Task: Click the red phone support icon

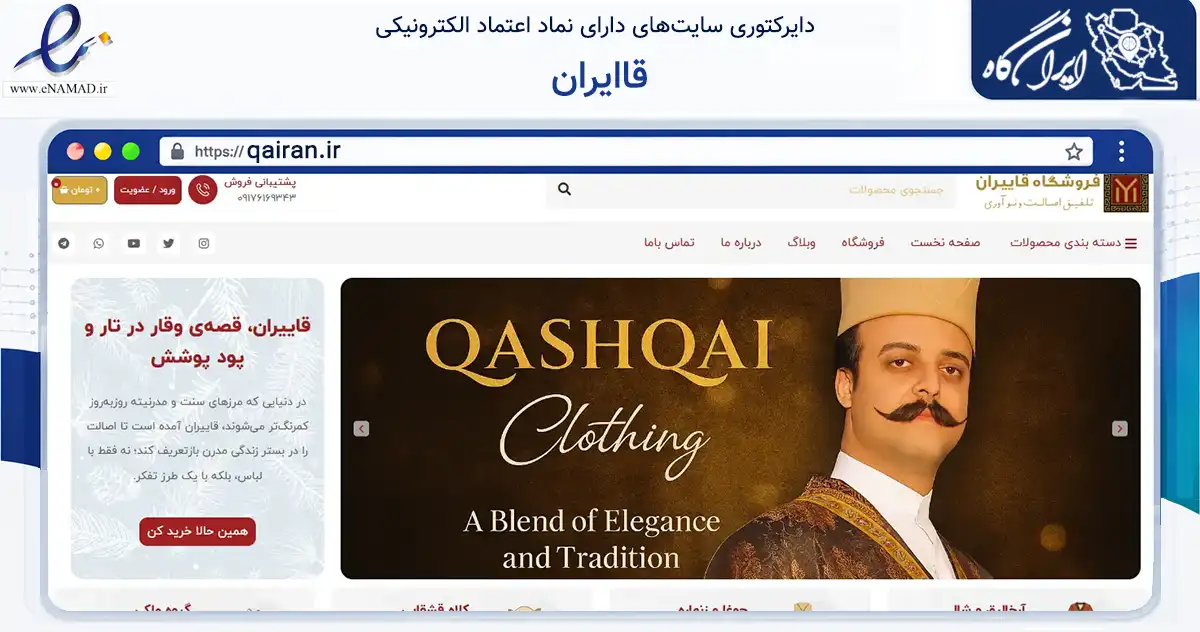Action: click(x=203, y=190)
